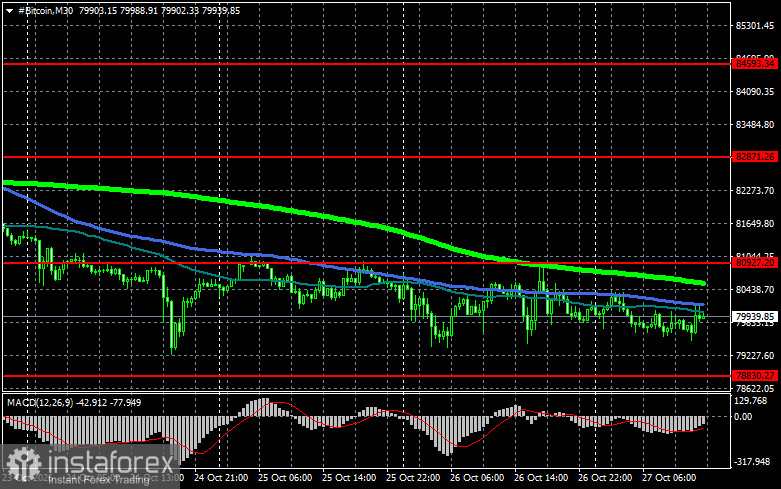Click the MACD 129.768 scale value

pyautogui.click(x=751, y=401)
